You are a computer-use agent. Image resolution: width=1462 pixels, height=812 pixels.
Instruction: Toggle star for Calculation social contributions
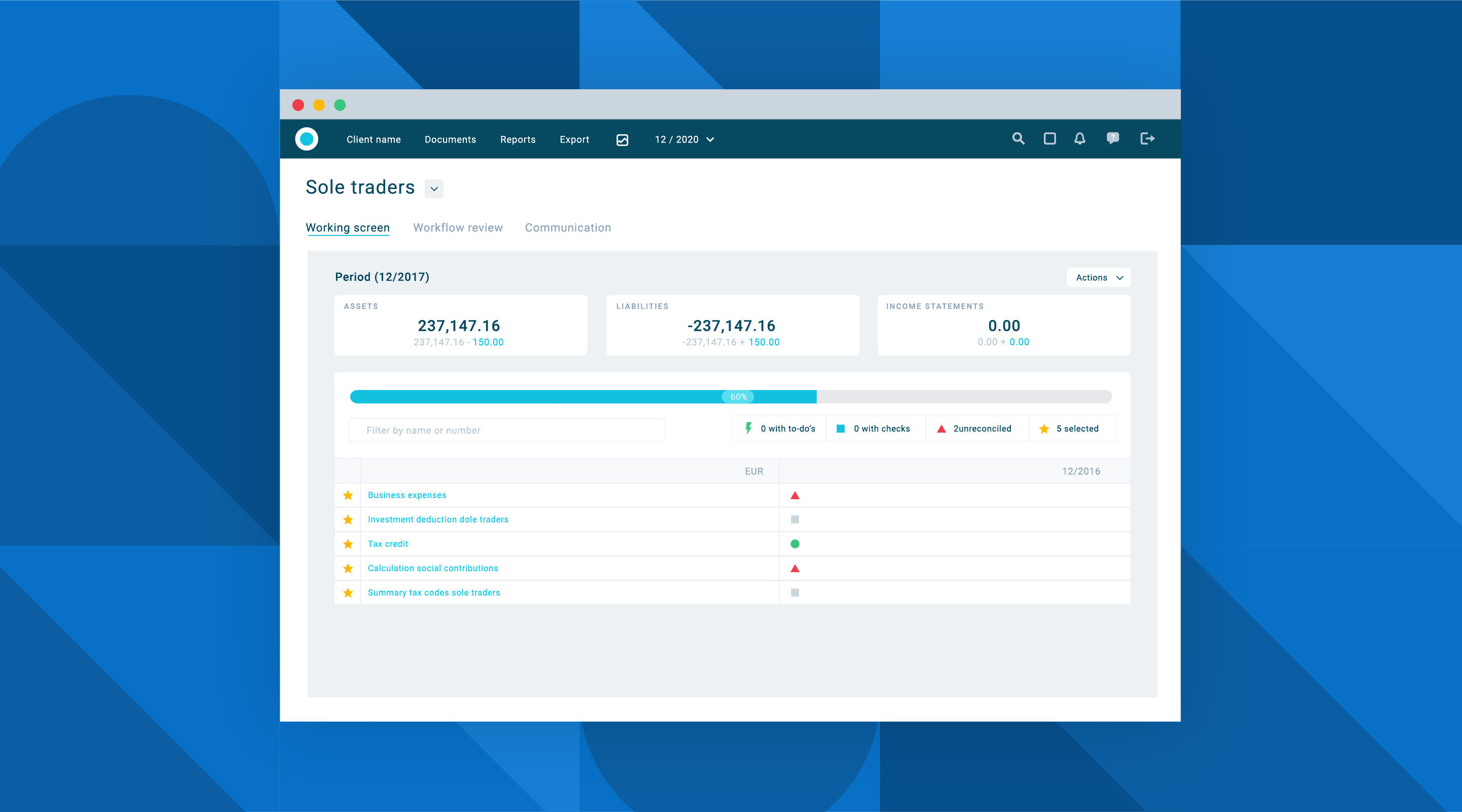(x=348, y=568)
